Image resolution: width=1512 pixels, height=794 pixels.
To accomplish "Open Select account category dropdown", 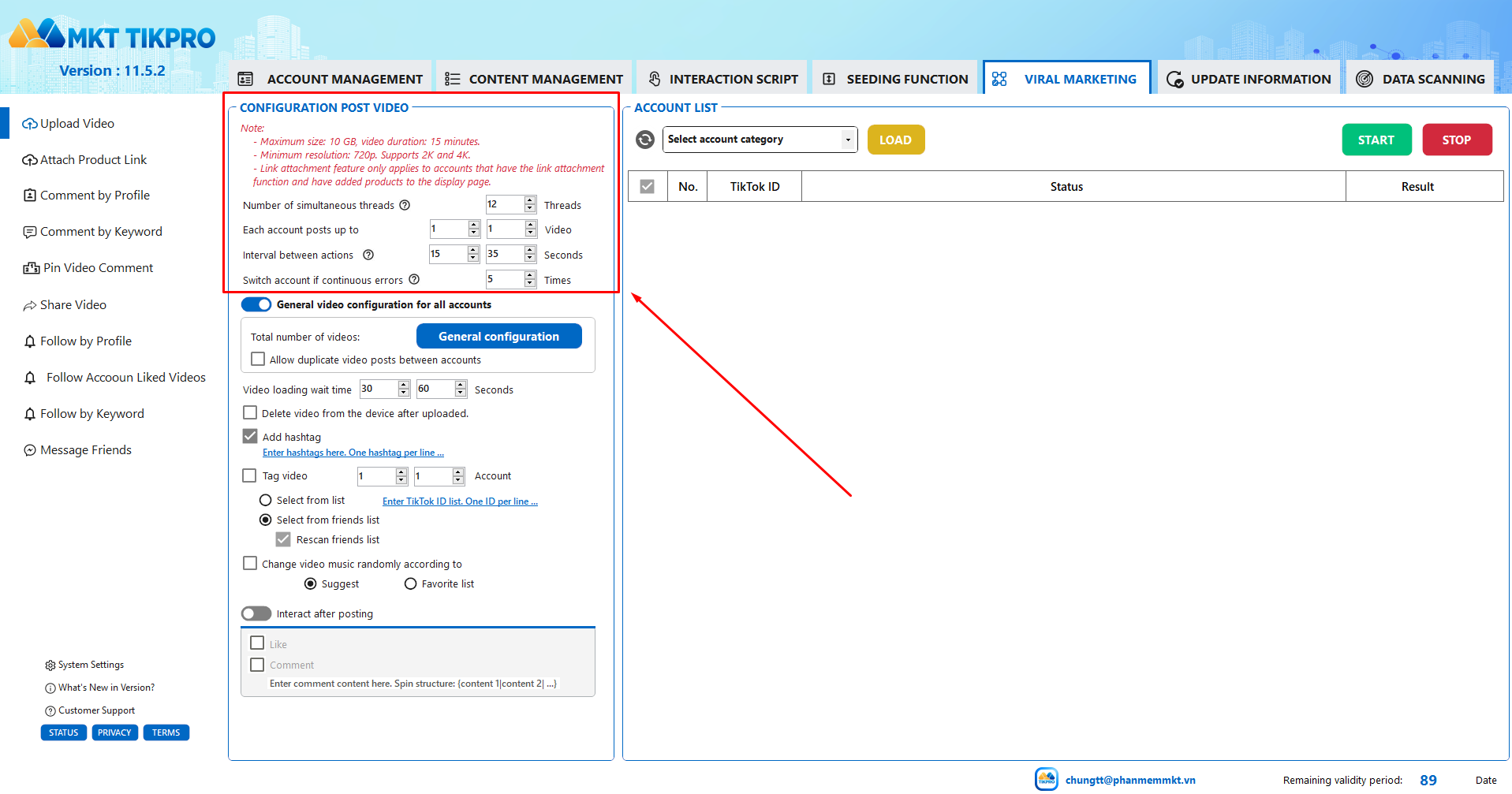I will 760,140.
